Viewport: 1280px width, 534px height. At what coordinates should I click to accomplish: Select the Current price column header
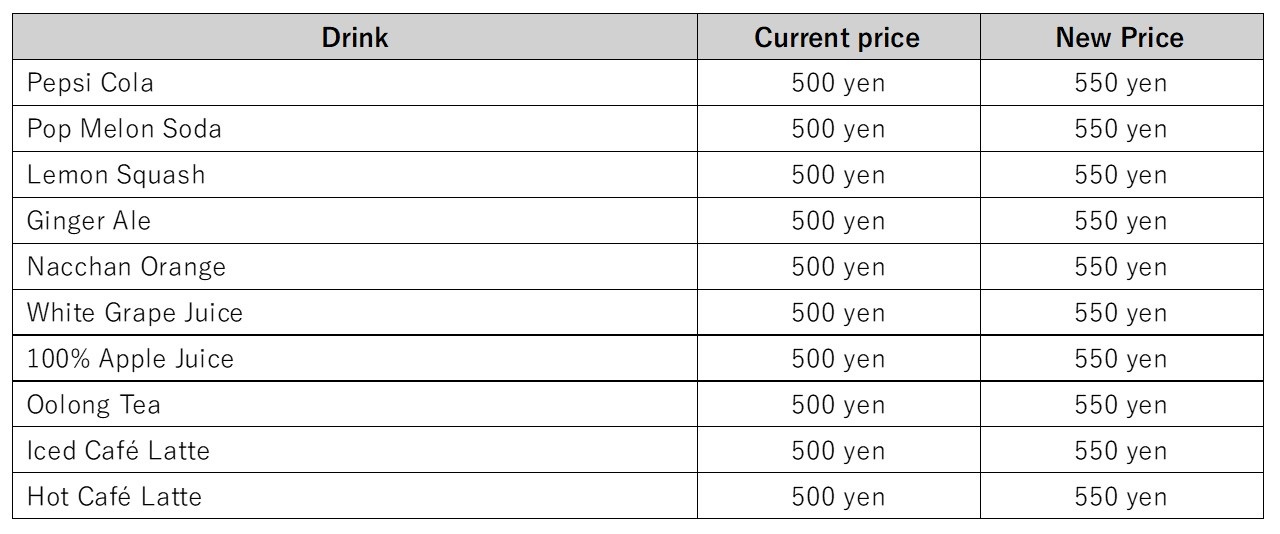pyautogui.click(x=837, y=38)
